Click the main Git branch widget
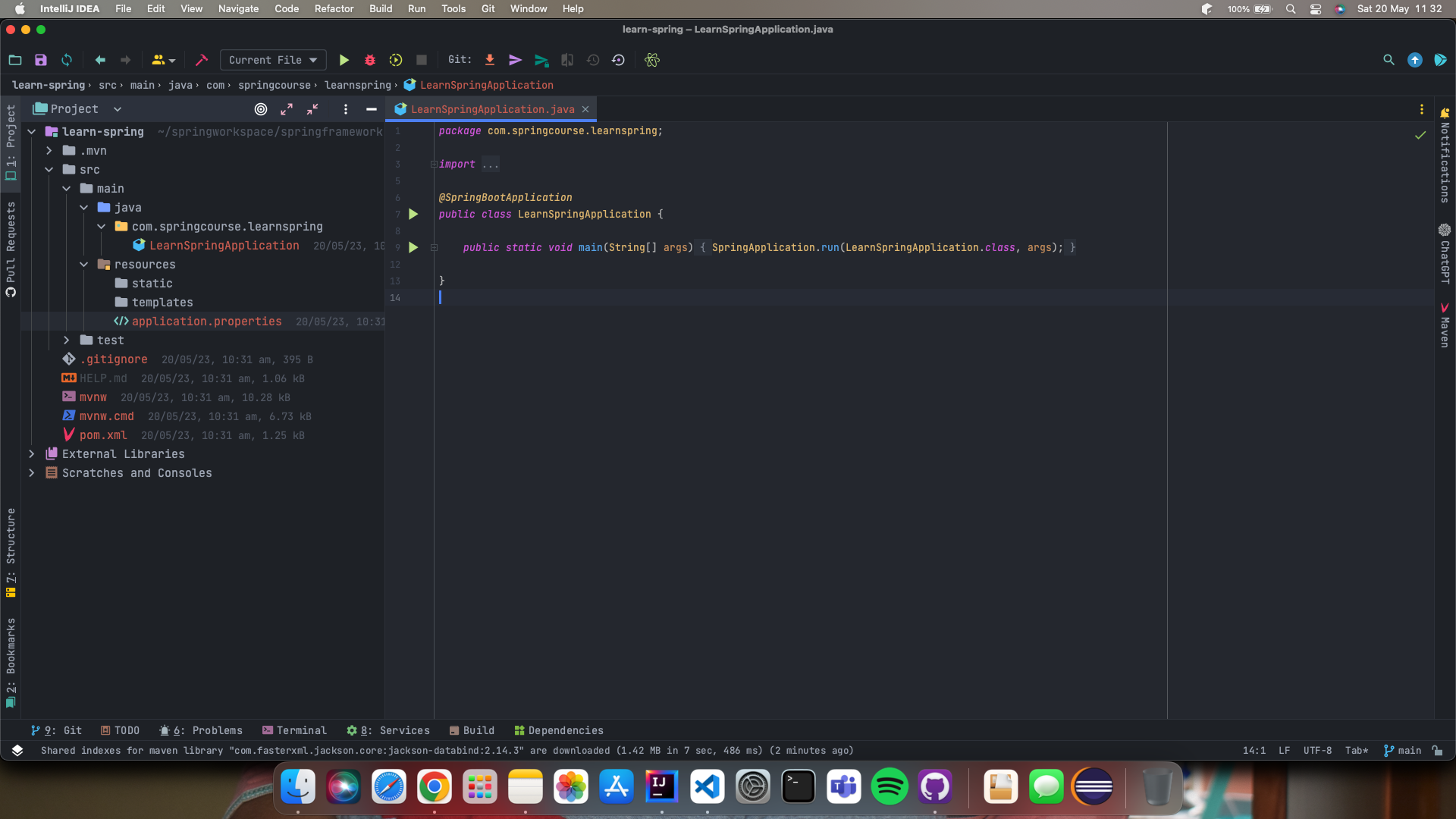Image resolution: width=1456 pixels, height=819 pixels. tap(1402, 751)
